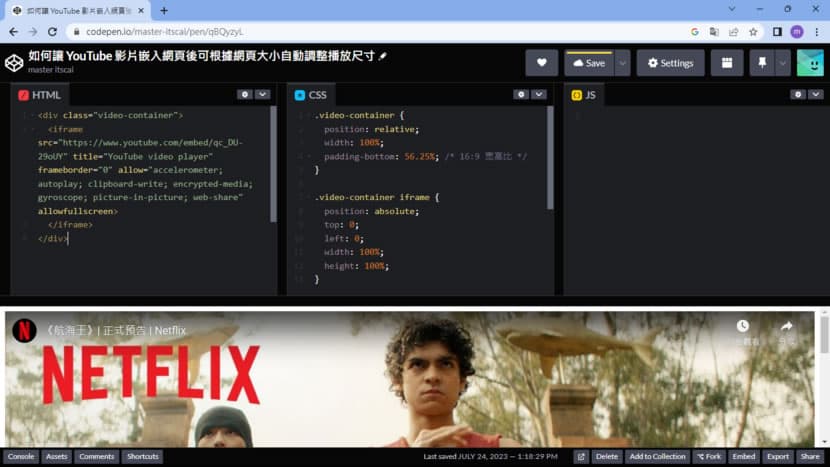Open the Comments panel

[x=96, y=456]
